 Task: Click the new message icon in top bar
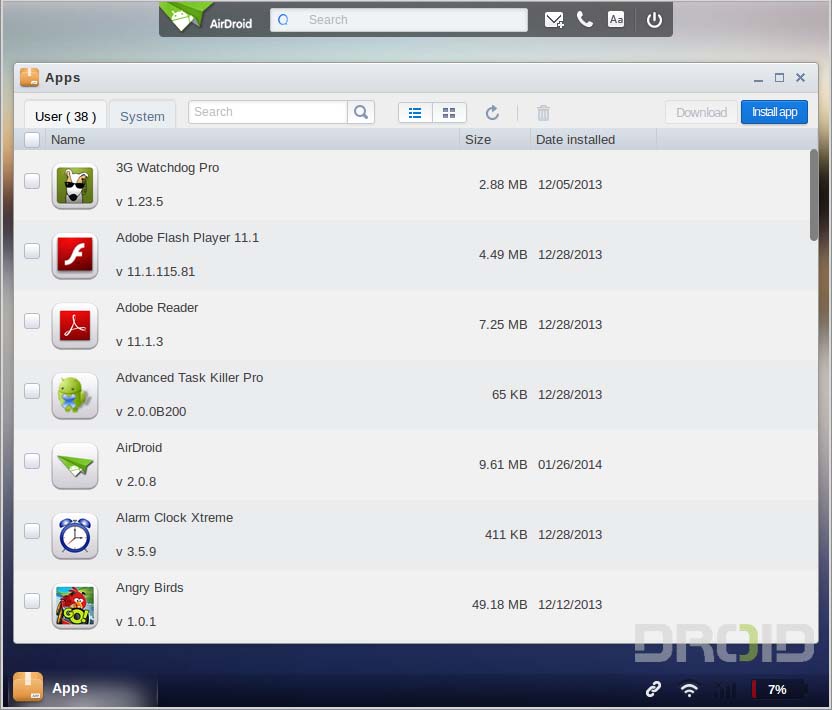click(x=554, y=20)
